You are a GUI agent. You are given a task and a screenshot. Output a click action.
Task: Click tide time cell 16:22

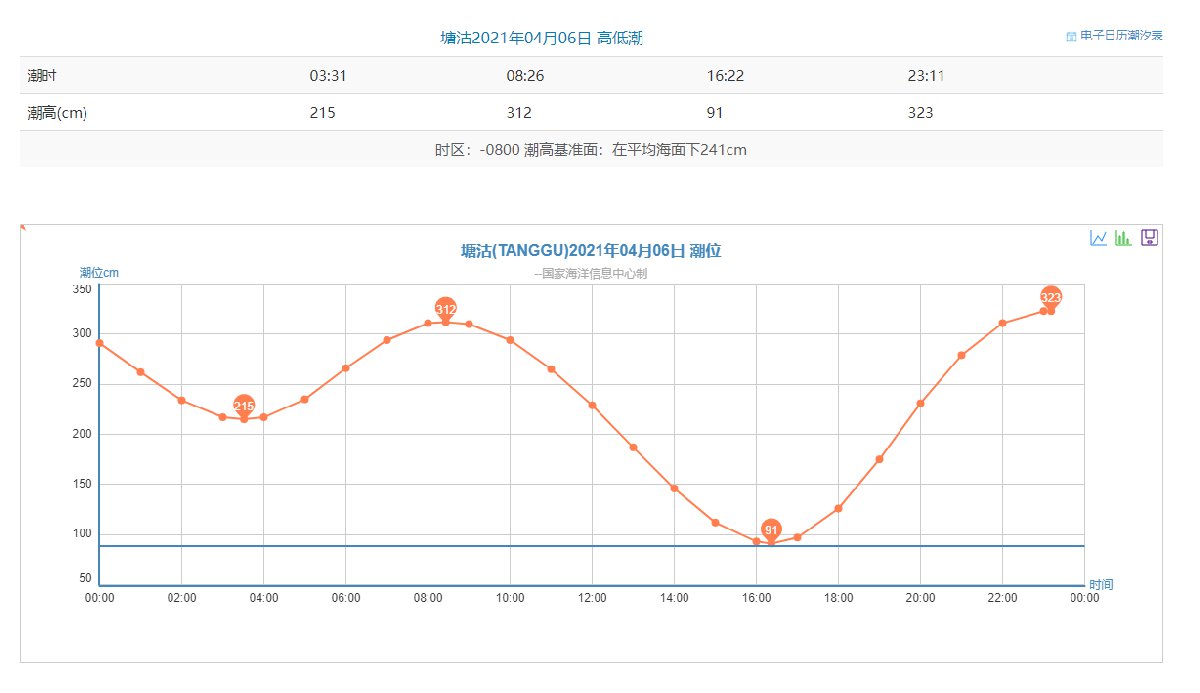click(725, 75)
